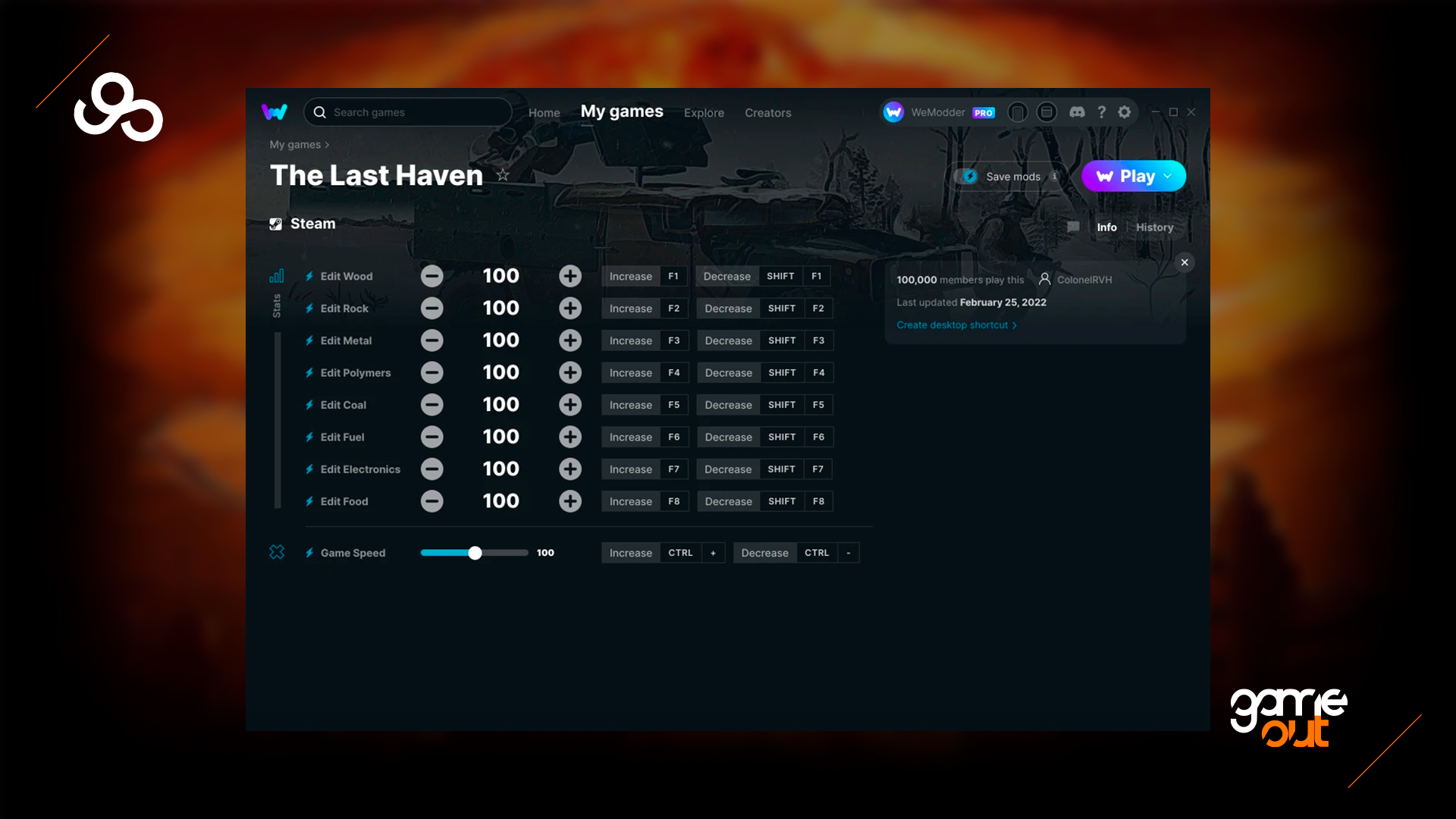This screenshot has height=819, width=1456.
Task: Switch to the History tab
Action: point(1154,227)
